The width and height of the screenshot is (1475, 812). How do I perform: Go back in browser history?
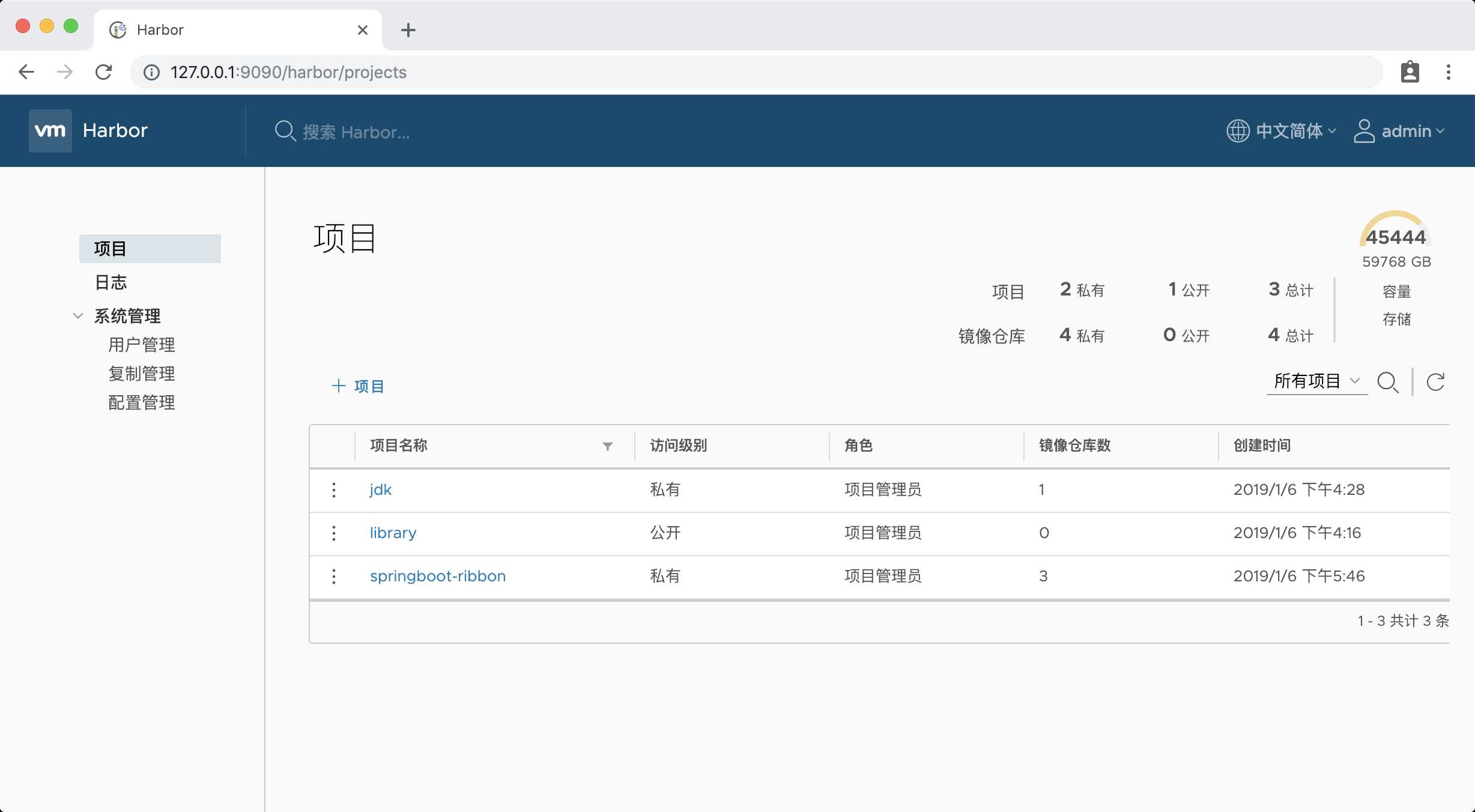coord(26,72)
